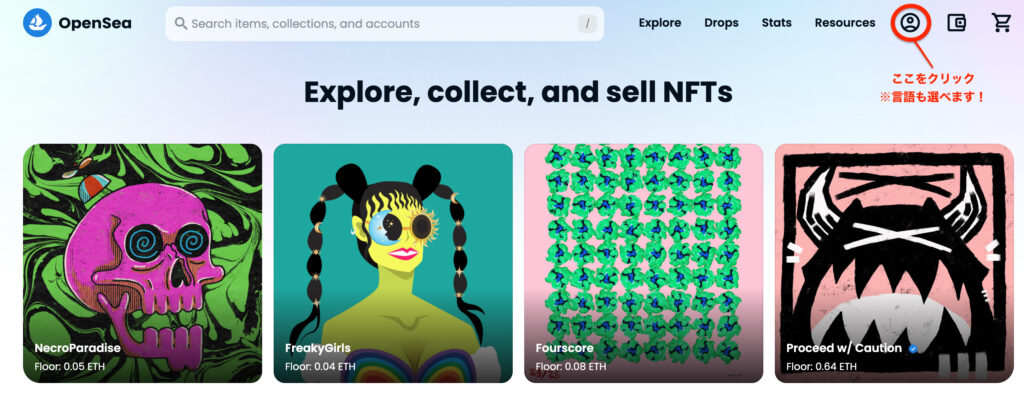1024x396 pixels.
Task: Open the Stats menu
Action: pos(776,23)
